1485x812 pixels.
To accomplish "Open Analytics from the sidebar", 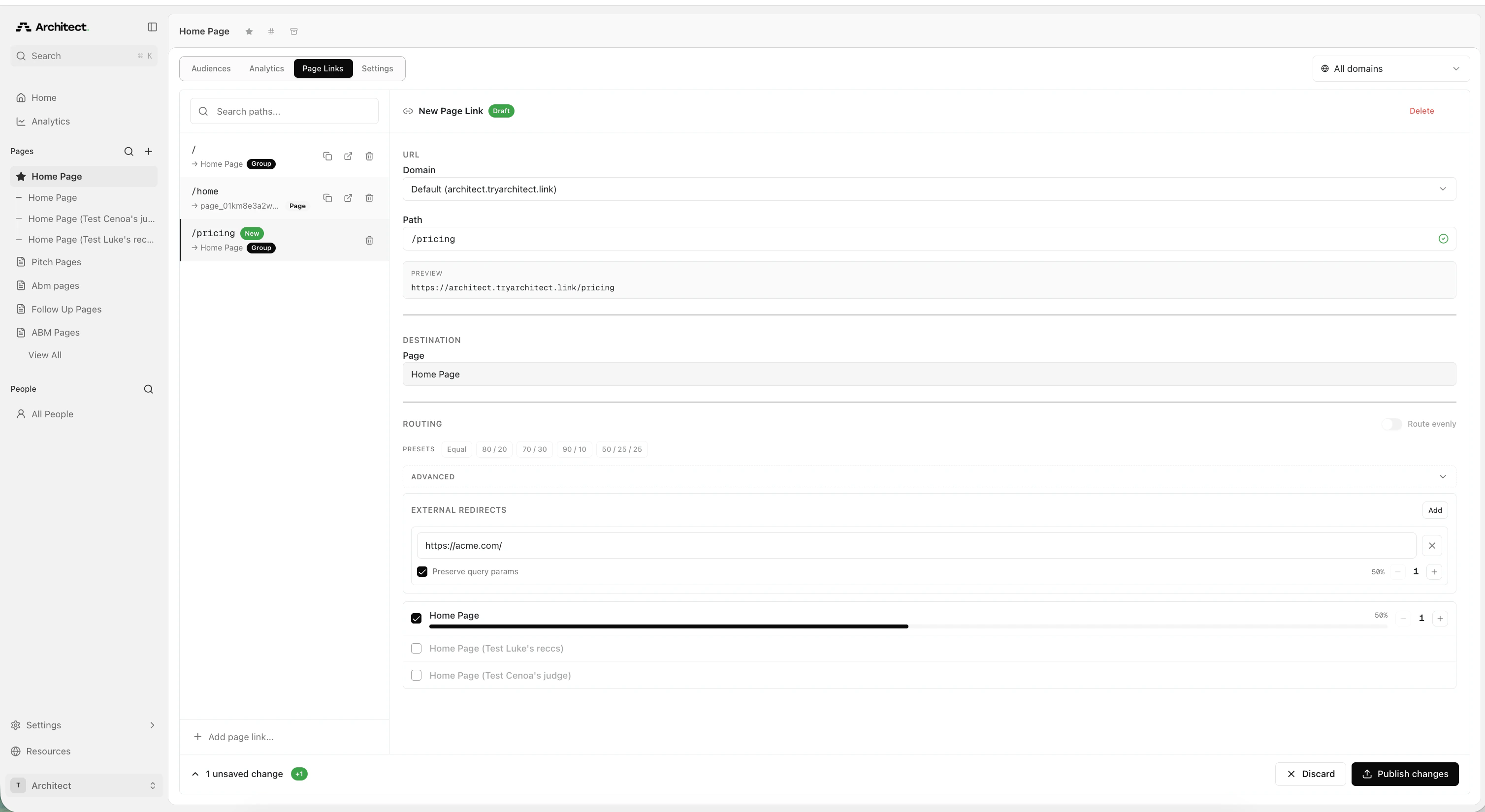I will [x=51, y=121].
